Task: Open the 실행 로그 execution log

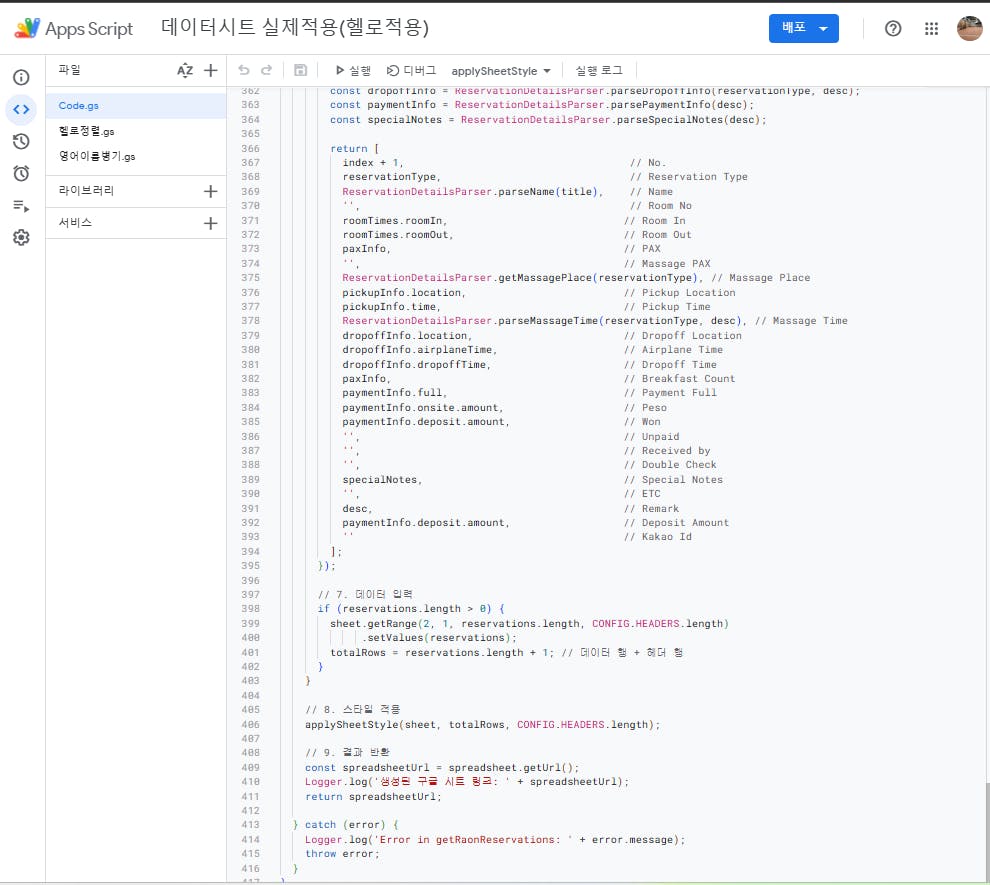Action: (599, 71)
